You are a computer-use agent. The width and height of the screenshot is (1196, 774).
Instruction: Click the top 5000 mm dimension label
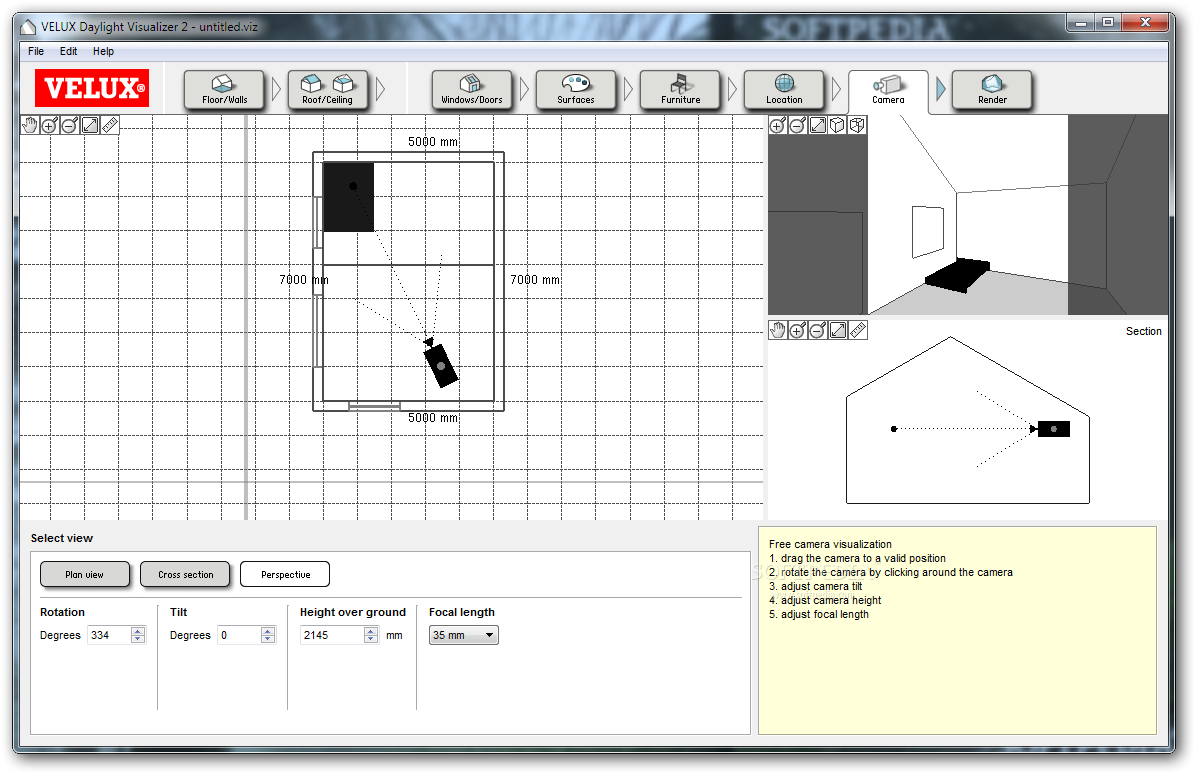(432, 142)
